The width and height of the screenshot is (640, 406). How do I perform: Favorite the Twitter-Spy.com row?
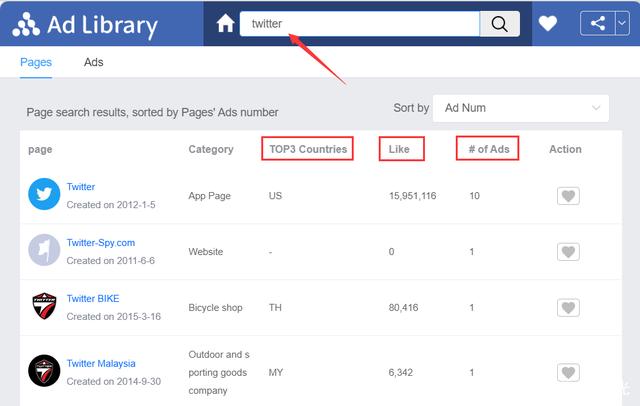click(x=568, y=252)
